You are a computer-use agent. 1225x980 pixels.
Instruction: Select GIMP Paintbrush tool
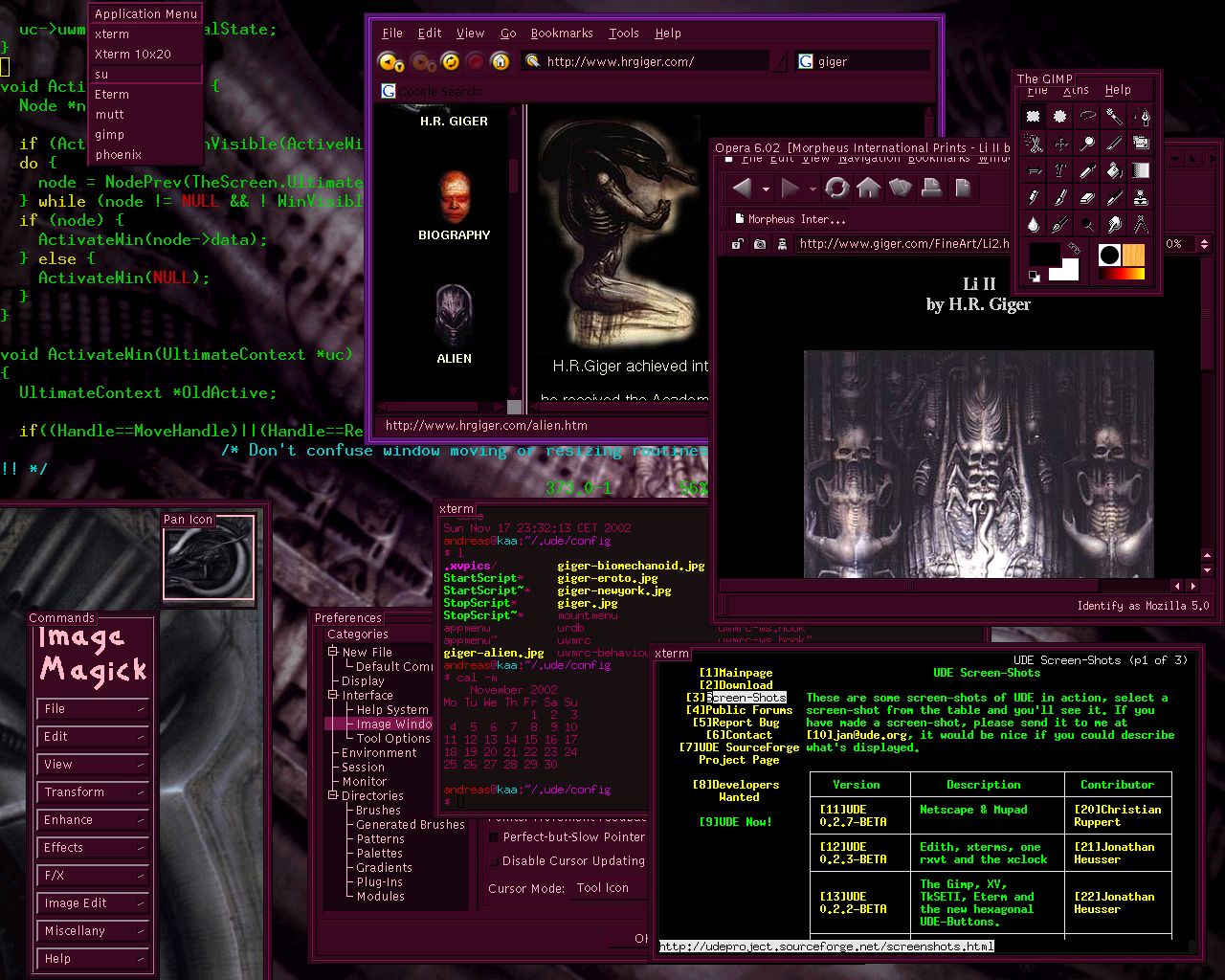coord(1060,197)
